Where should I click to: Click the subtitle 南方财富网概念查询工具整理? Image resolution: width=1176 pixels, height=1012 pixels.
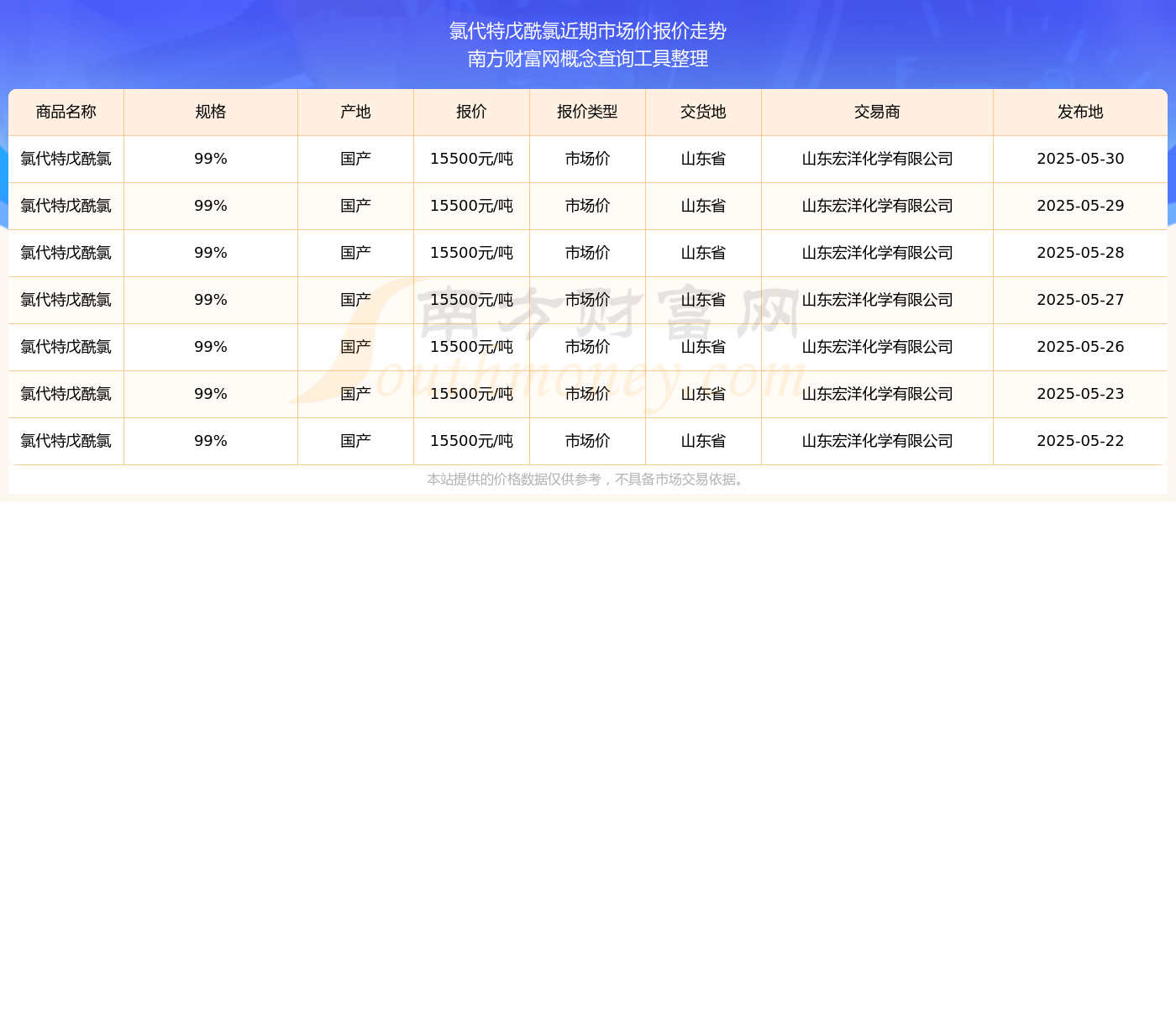coord(588,59)
